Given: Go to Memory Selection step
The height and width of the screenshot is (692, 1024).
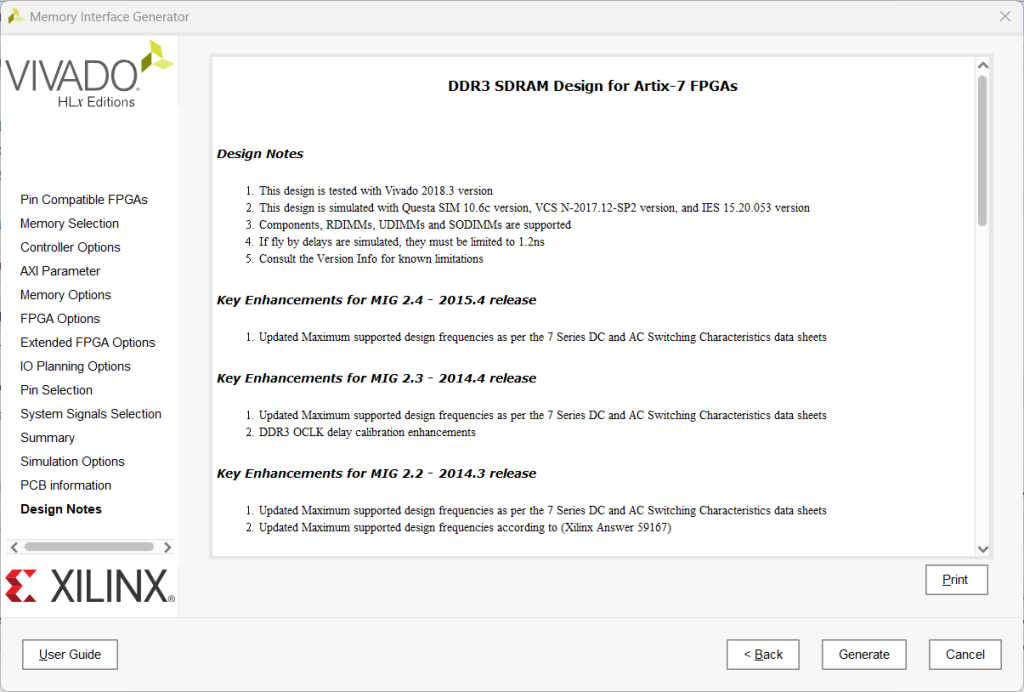Looking at the screenshot, I should (x=69, y=223).
